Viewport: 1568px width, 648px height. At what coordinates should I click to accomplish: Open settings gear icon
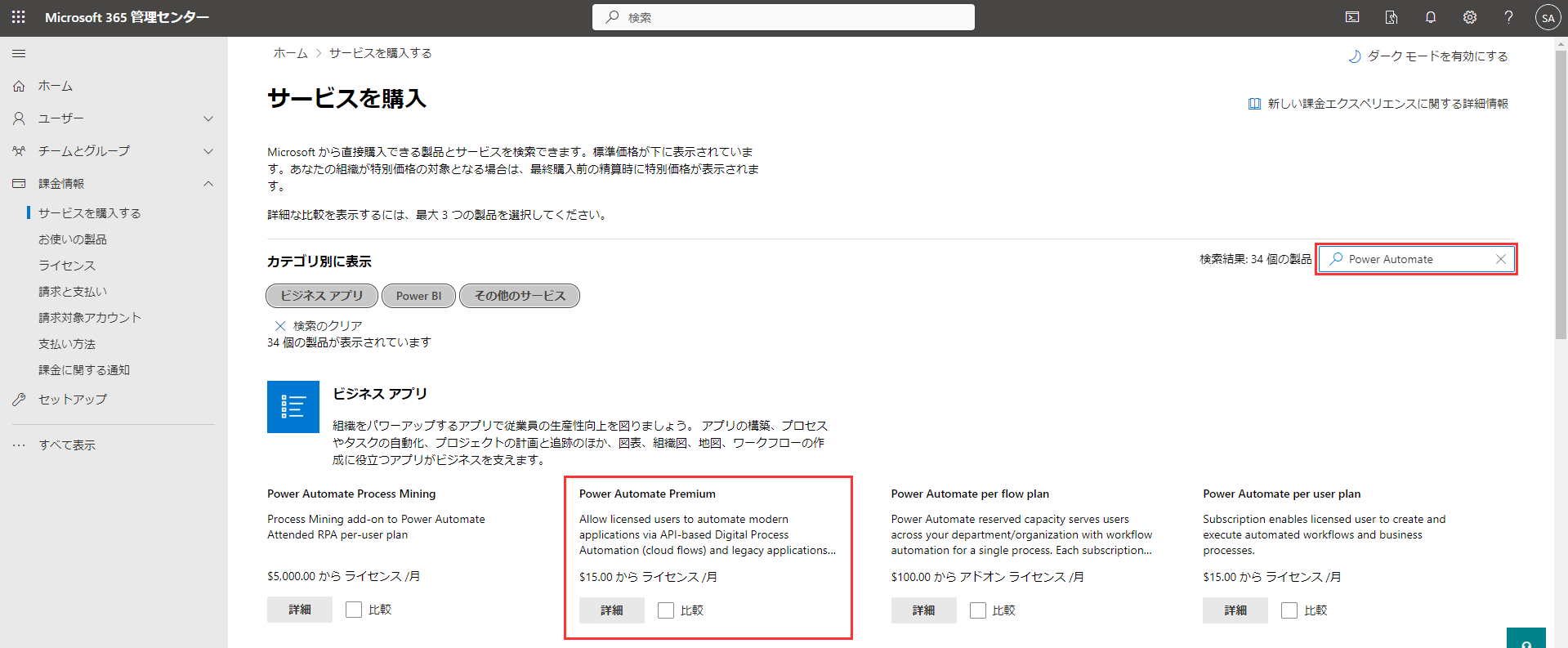coord(1470,17)
